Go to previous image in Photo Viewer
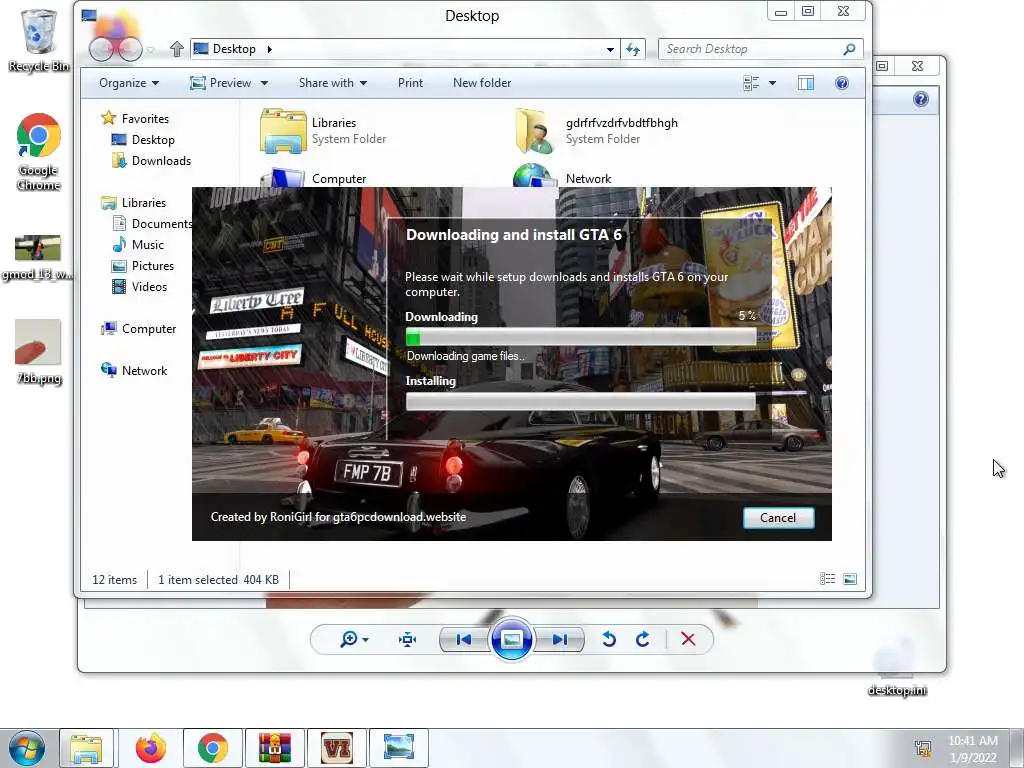The image size is (1024, 768). (464, 639)
